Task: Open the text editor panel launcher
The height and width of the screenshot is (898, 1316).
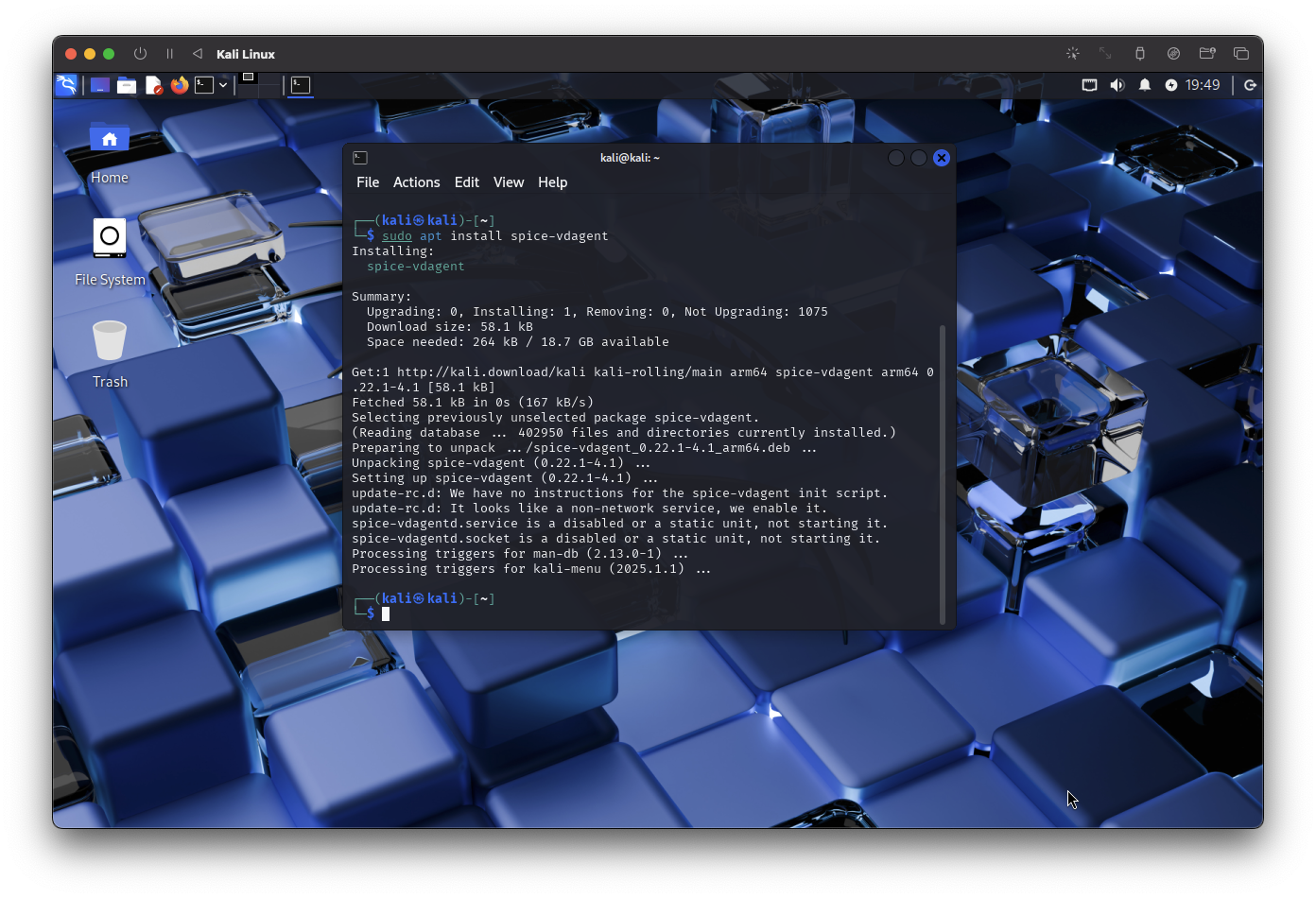Action: tap(153, 85)
